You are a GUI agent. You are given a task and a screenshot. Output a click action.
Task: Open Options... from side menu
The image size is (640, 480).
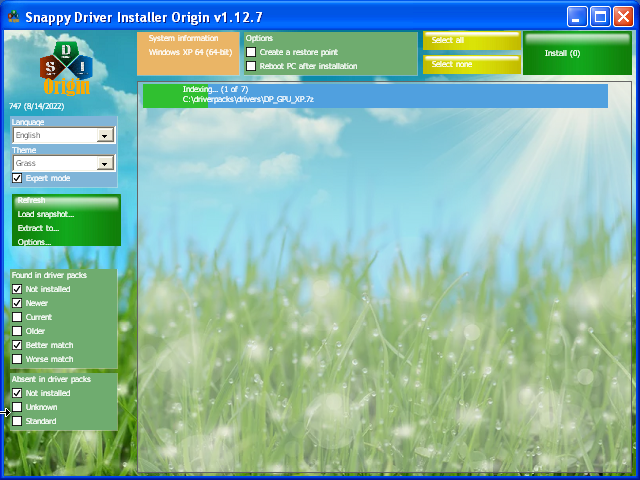pyautogui.click(x=34, y=242)
